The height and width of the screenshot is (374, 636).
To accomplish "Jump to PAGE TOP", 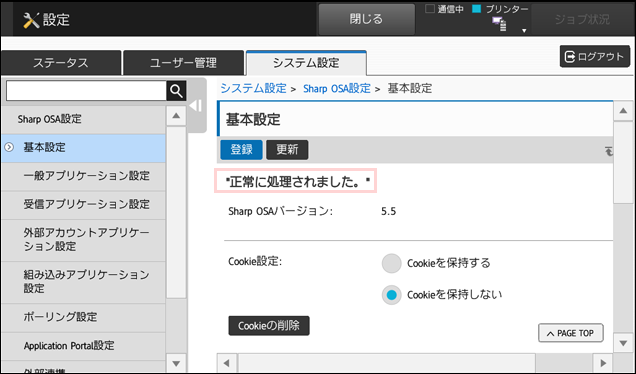I will tap(571, 333).
